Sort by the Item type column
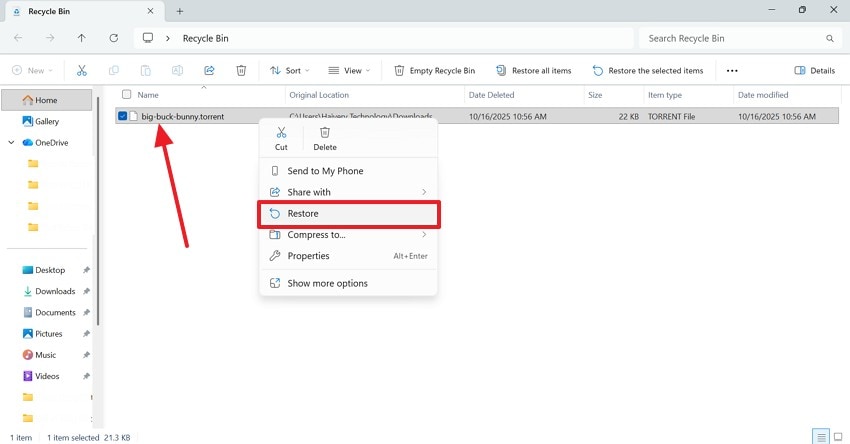 (x=665, y=95)
